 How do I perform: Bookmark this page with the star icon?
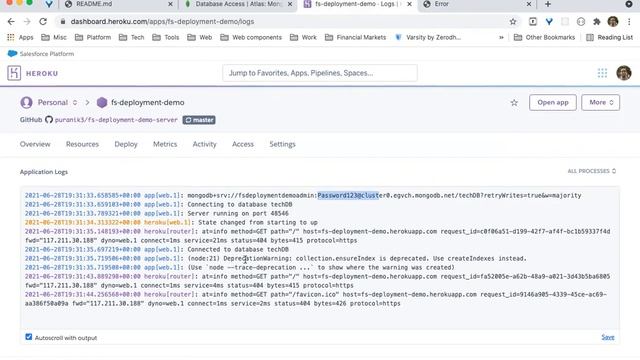pyautogui.click(x=513, y=22)
